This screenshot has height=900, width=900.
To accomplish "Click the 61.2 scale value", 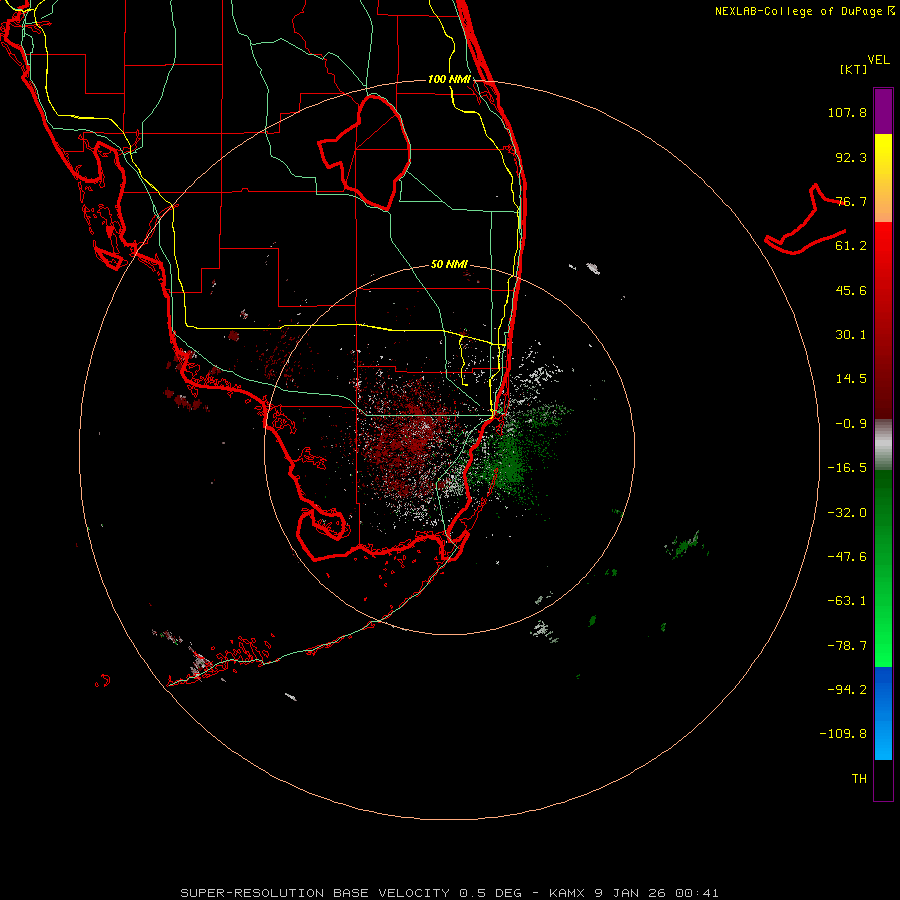I will pos(851,246).
